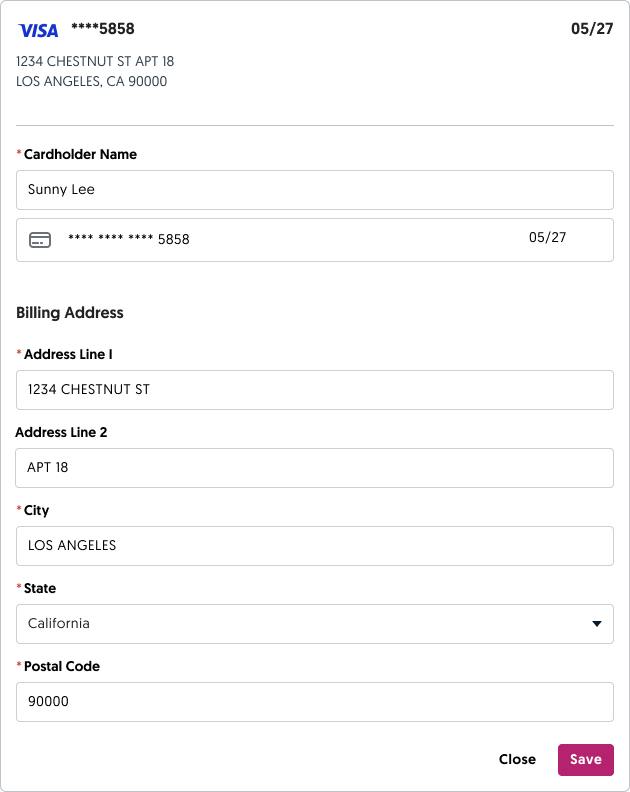Click the masked card number ending 5858 field

pos(128,240)
